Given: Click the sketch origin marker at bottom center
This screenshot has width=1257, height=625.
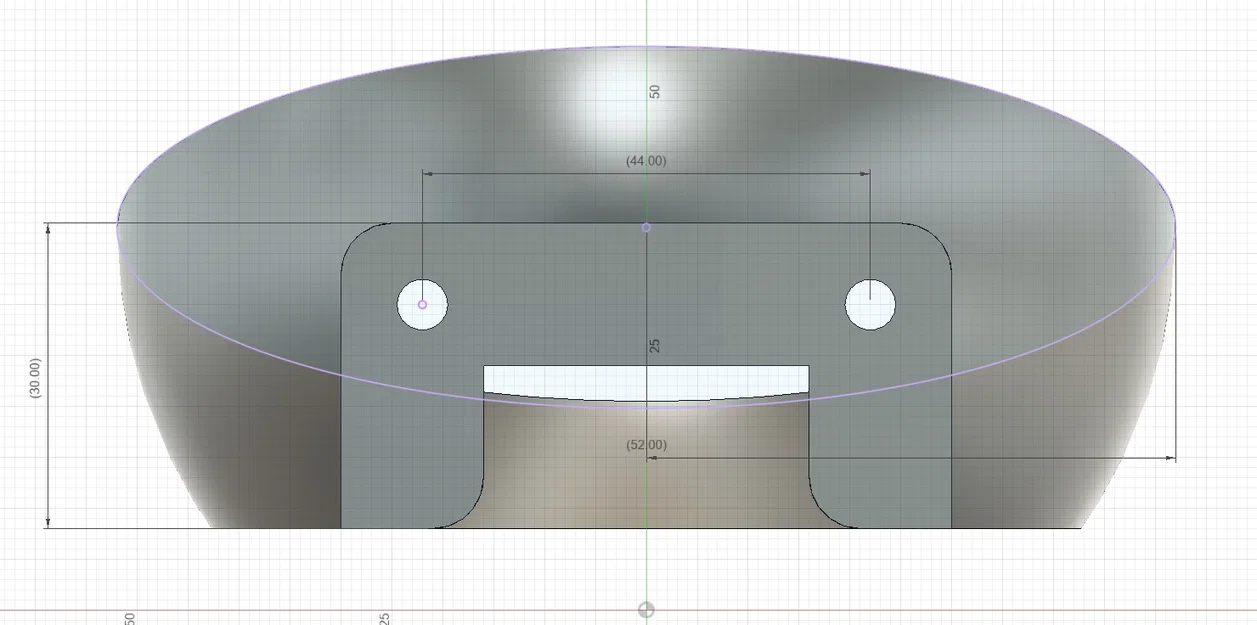Looking at the screenshot, I should 646,608.
